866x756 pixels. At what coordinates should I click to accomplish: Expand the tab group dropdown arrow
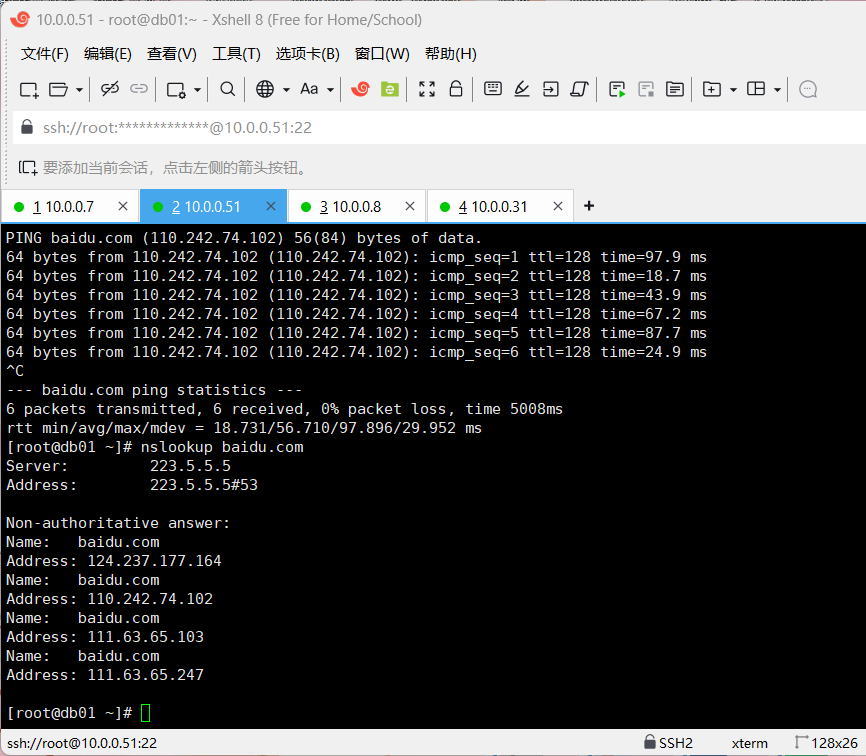pyautogui.click(x=733, y=89)
